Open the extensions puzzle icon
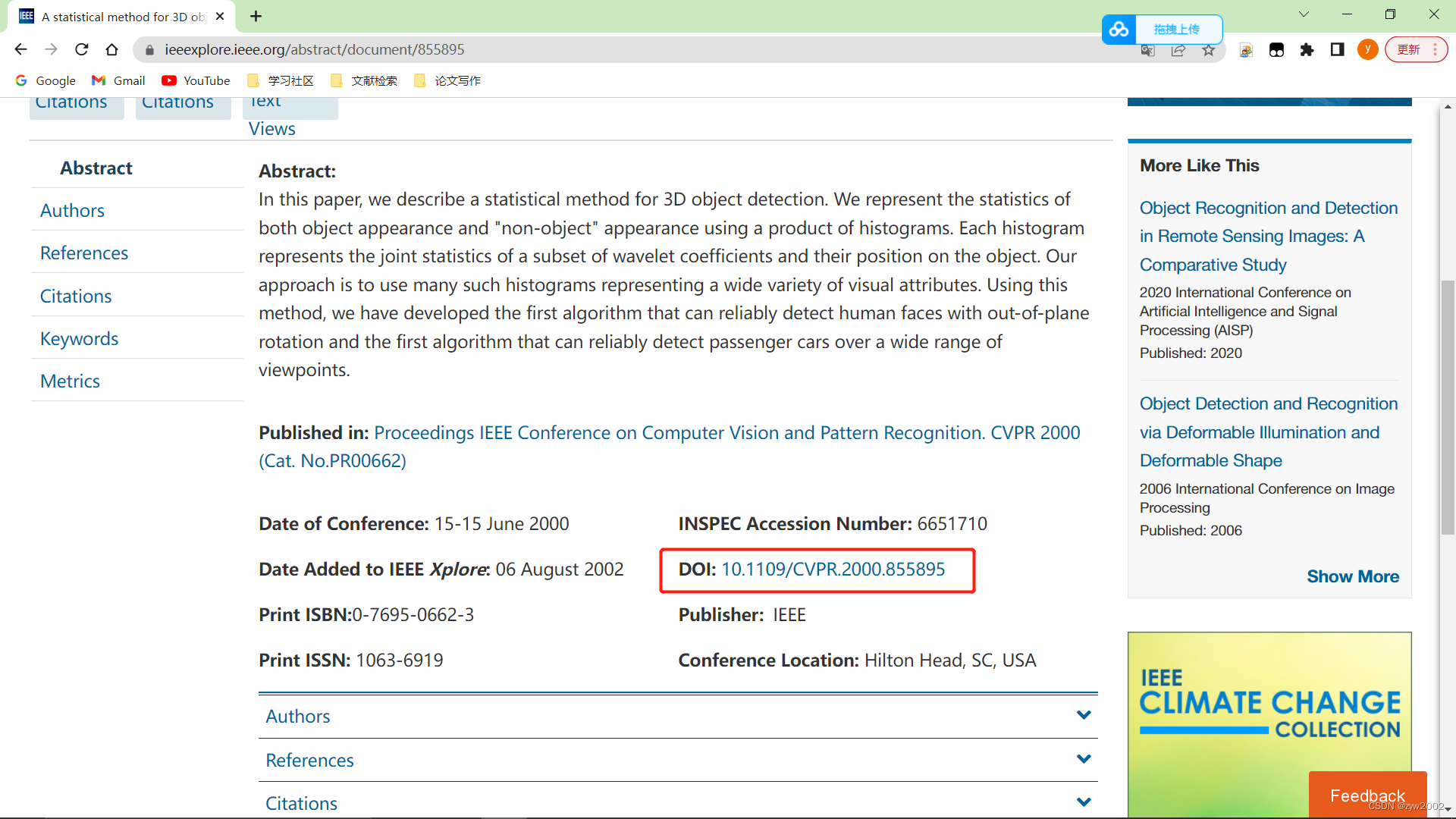1456x819 pixels. (x=1307, y=50)
